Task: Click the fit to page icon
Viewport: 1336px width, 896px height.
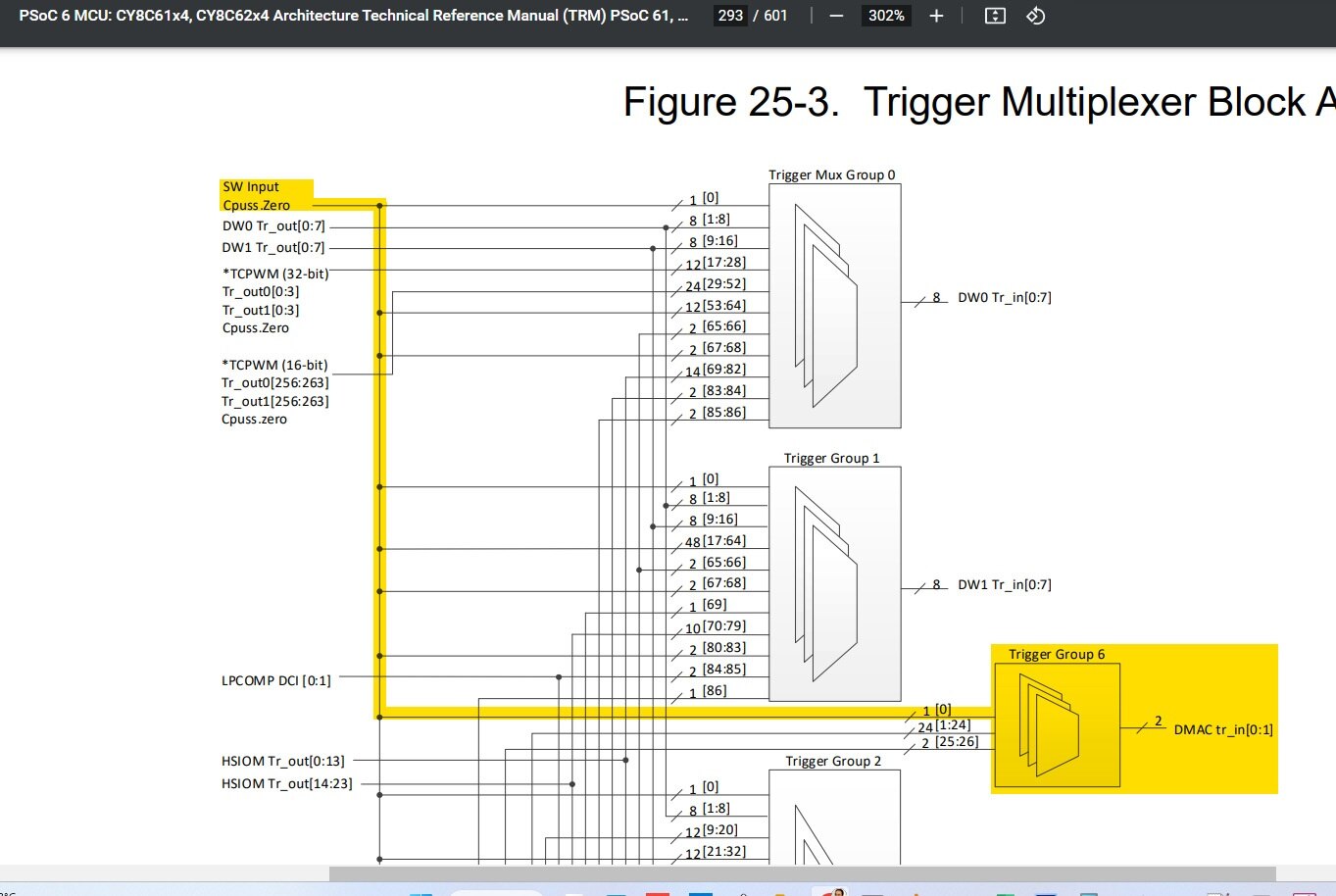Action: pyautogui.click(x=995, y=16)
